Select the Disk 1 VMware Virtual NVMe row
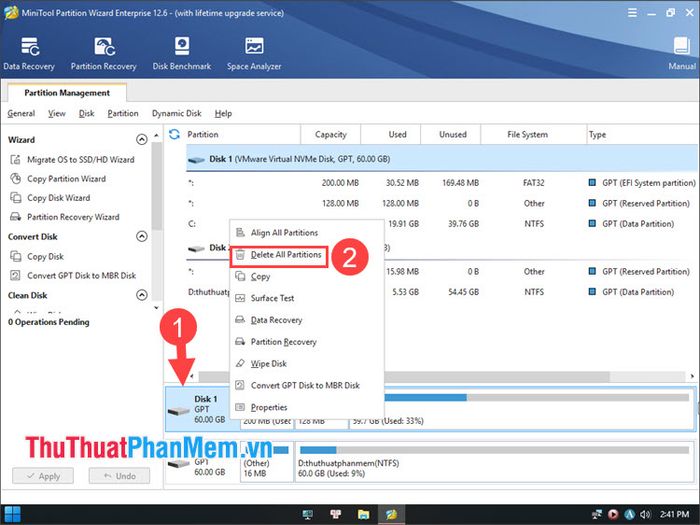700x525 pixels. point(442,159)
